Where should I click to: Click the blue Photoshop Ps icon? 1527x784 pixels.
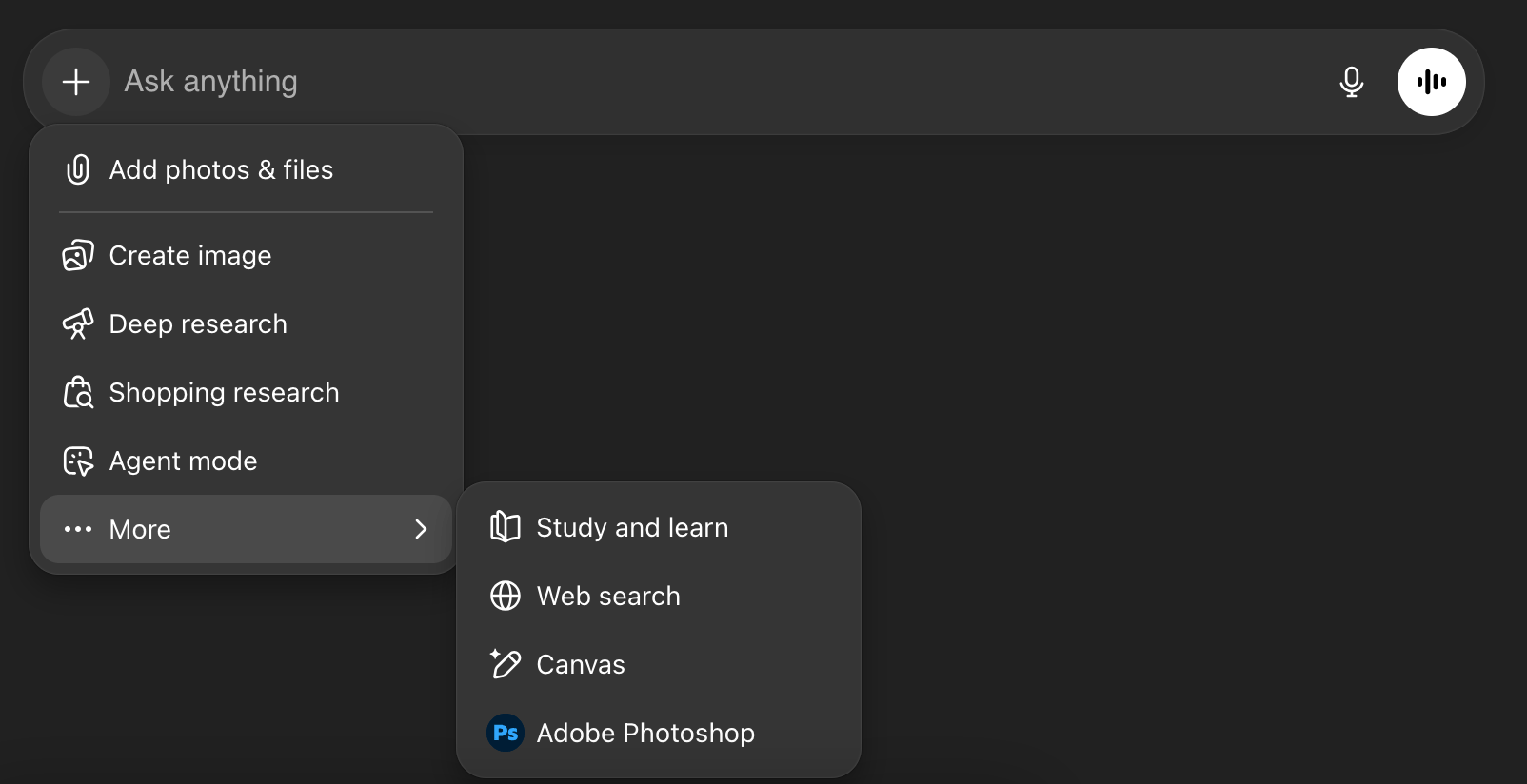[x=506, y=733]
